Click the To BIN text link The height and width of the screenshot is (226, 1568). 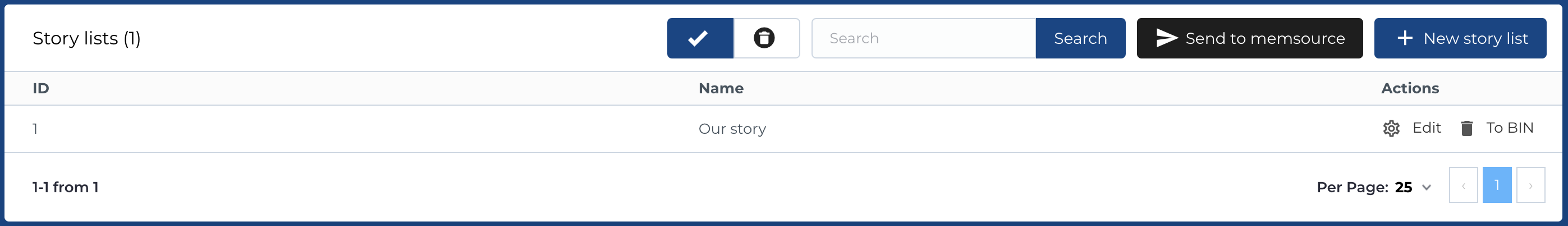tap(1510, 128)
